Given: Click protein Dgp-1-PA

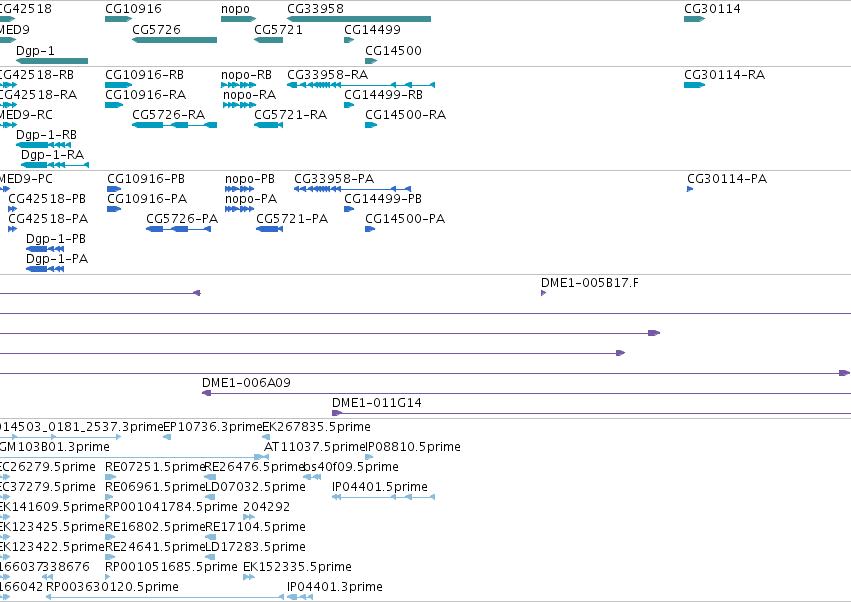Looking at the screenshot, I should point(57,259).
